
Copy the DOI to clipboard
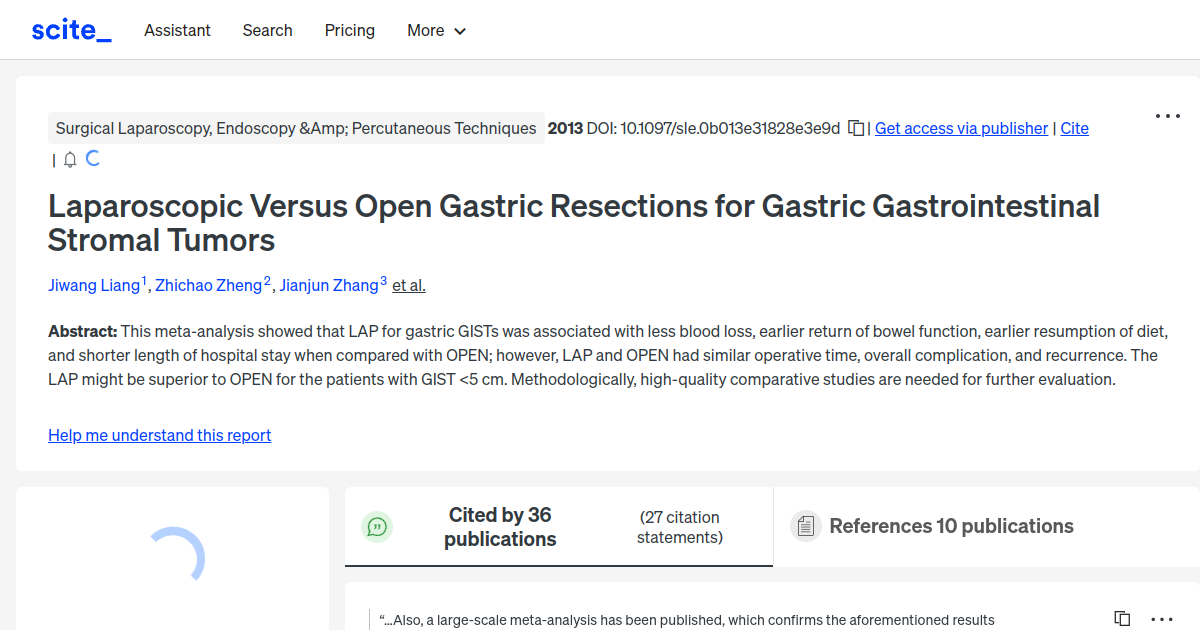(x=855, y=128)
